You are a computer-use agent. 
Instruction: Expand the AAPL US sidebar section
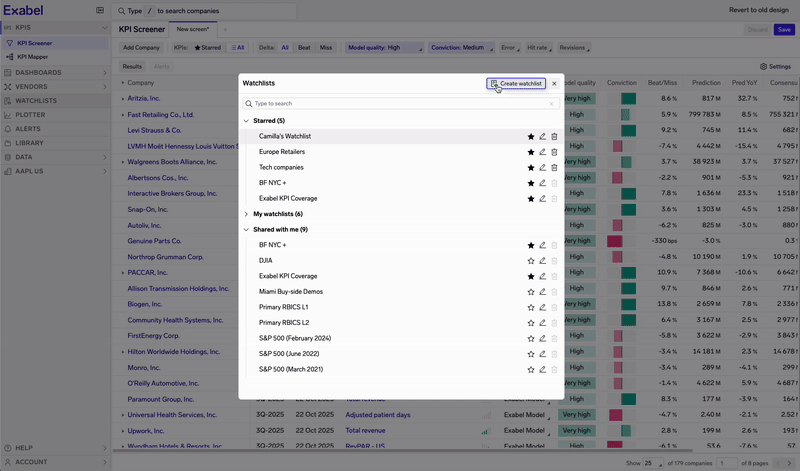click(55, 171)
